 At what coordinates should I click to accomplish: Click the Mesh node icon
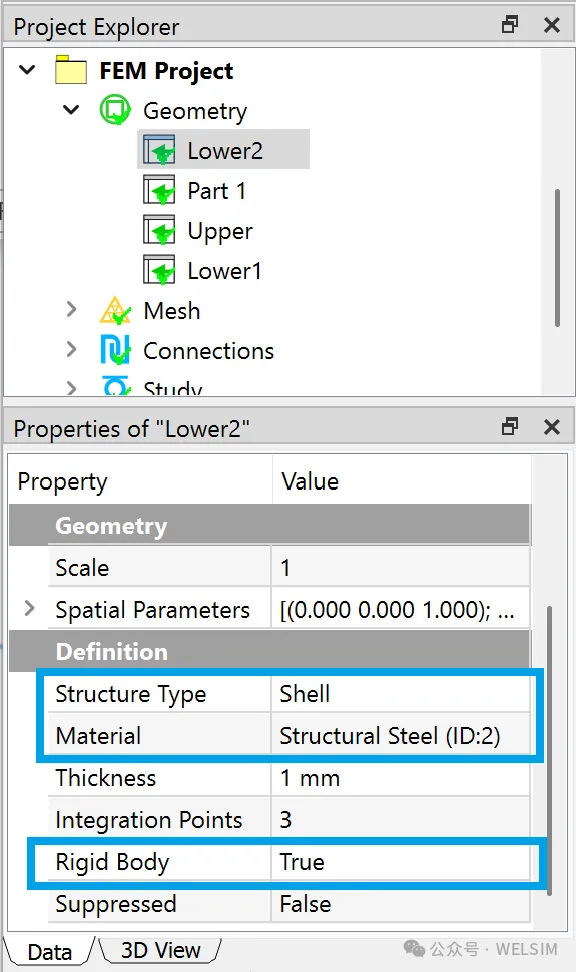click(115, 311)
